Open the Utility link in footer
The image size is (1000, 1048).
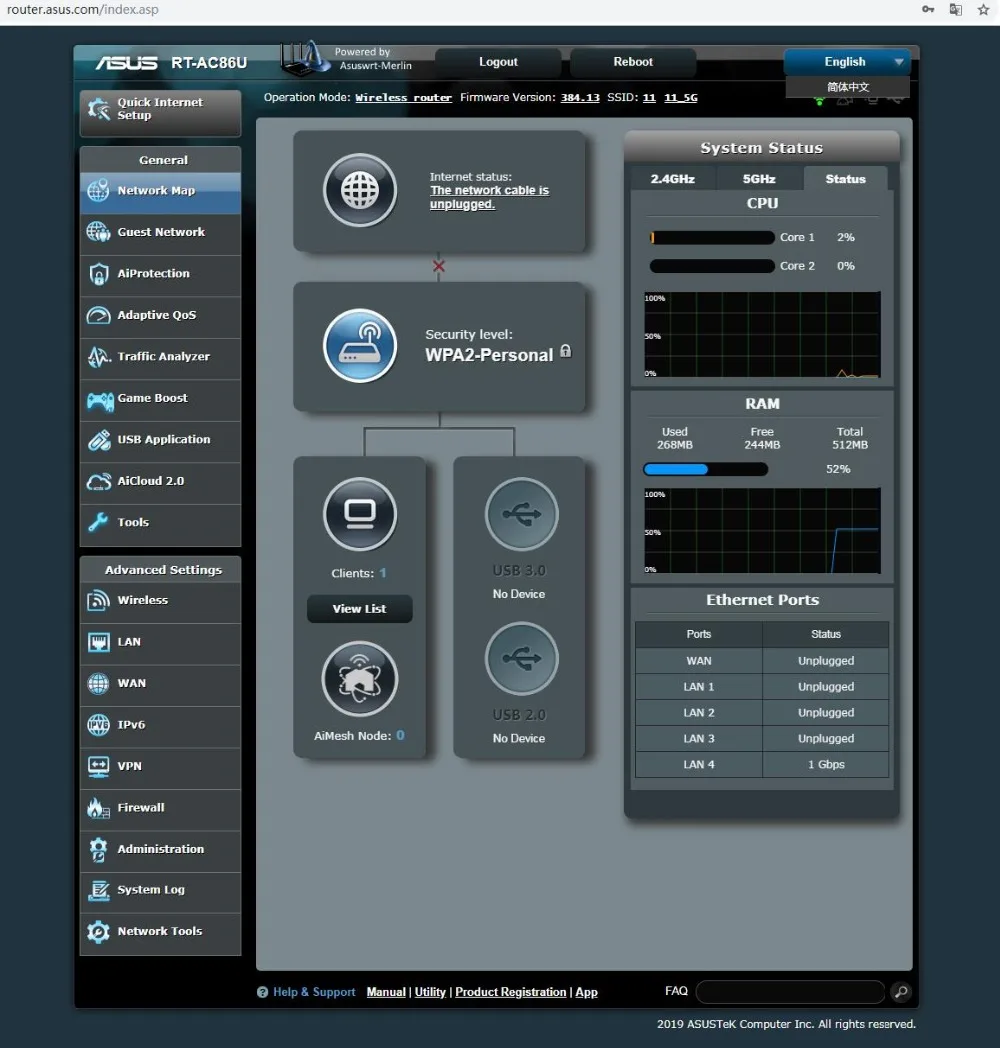430,992
